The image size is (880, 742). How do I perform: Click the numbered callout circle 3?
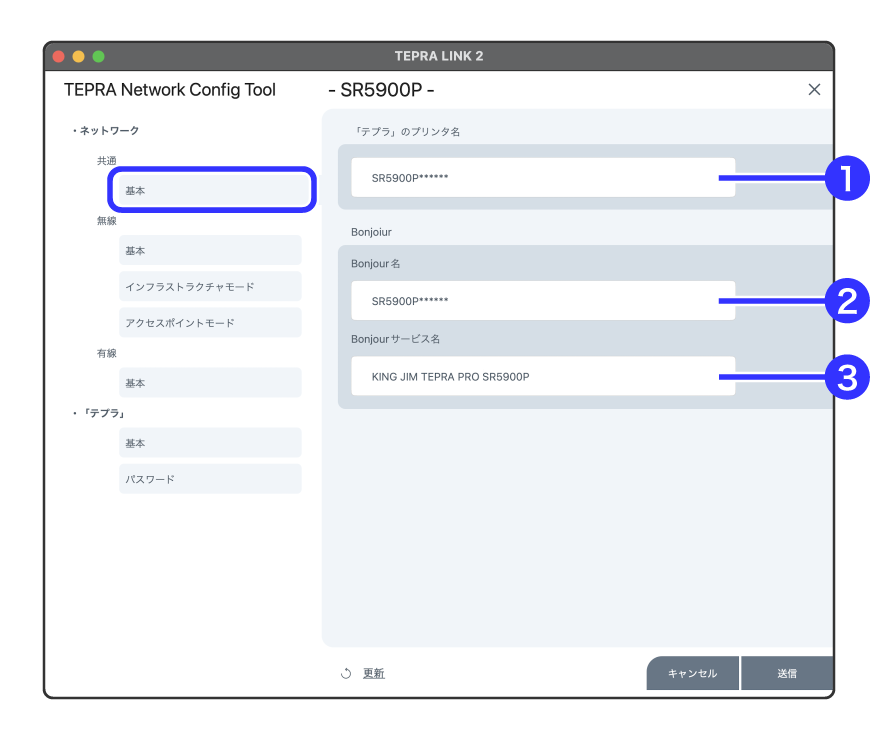(x=847, y=377)
